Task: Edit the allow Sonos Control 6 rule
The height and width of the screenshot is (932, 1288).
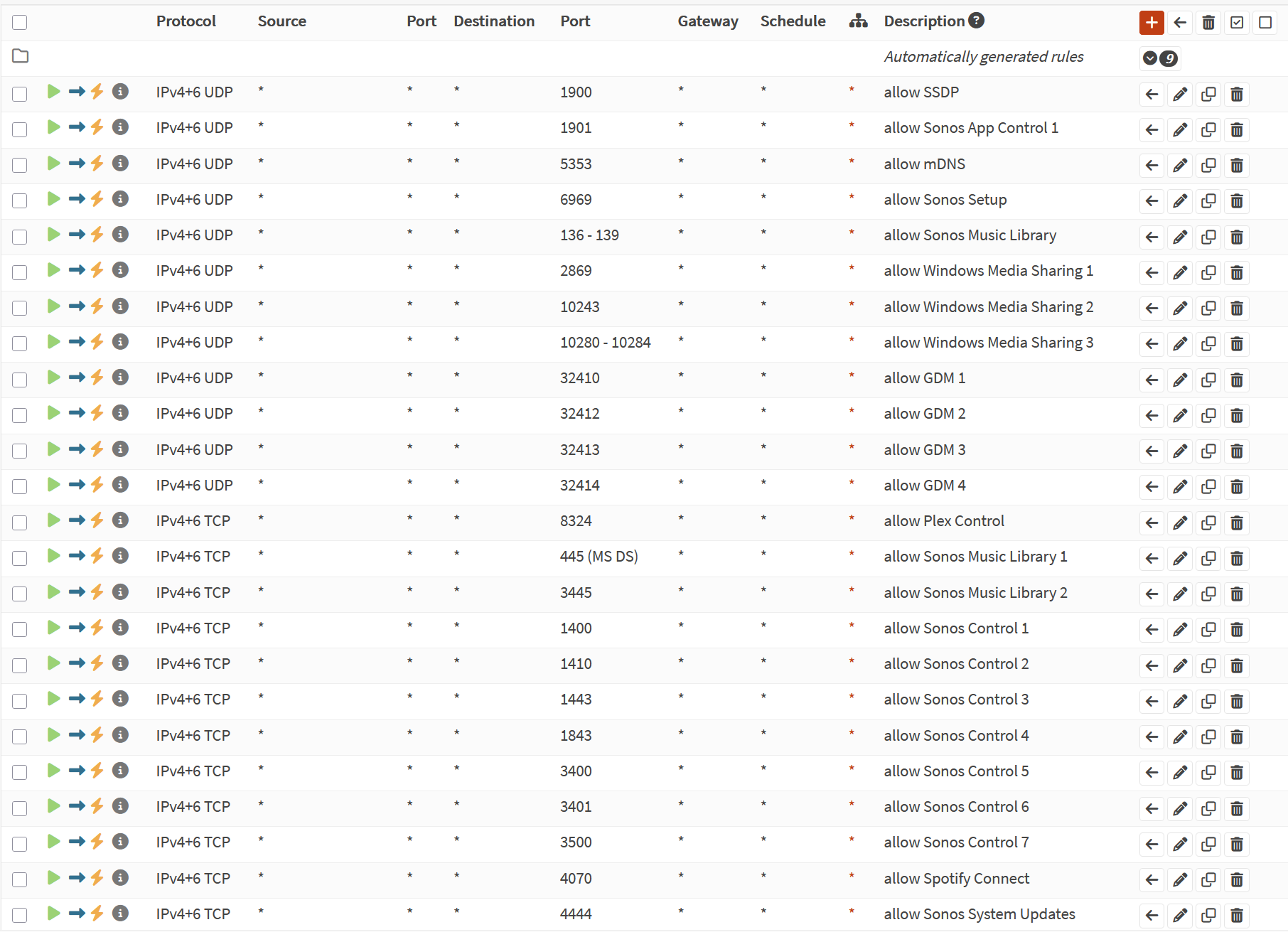Action: pos(1180,808)
